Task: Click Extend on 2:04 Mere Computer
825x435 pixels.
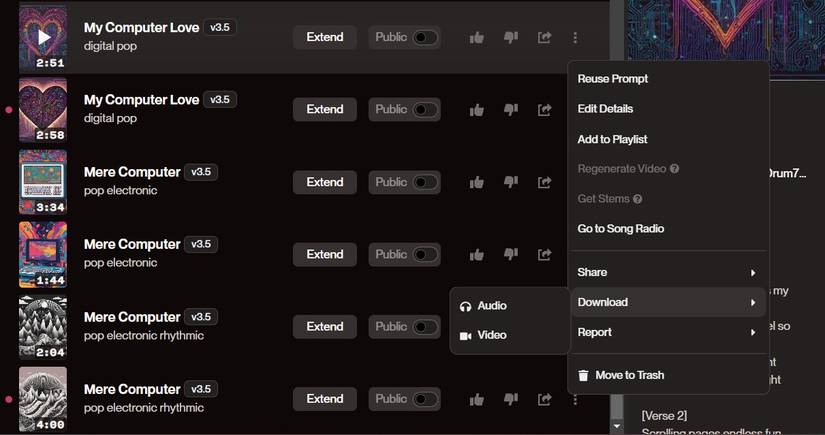Action: (325, 327)
